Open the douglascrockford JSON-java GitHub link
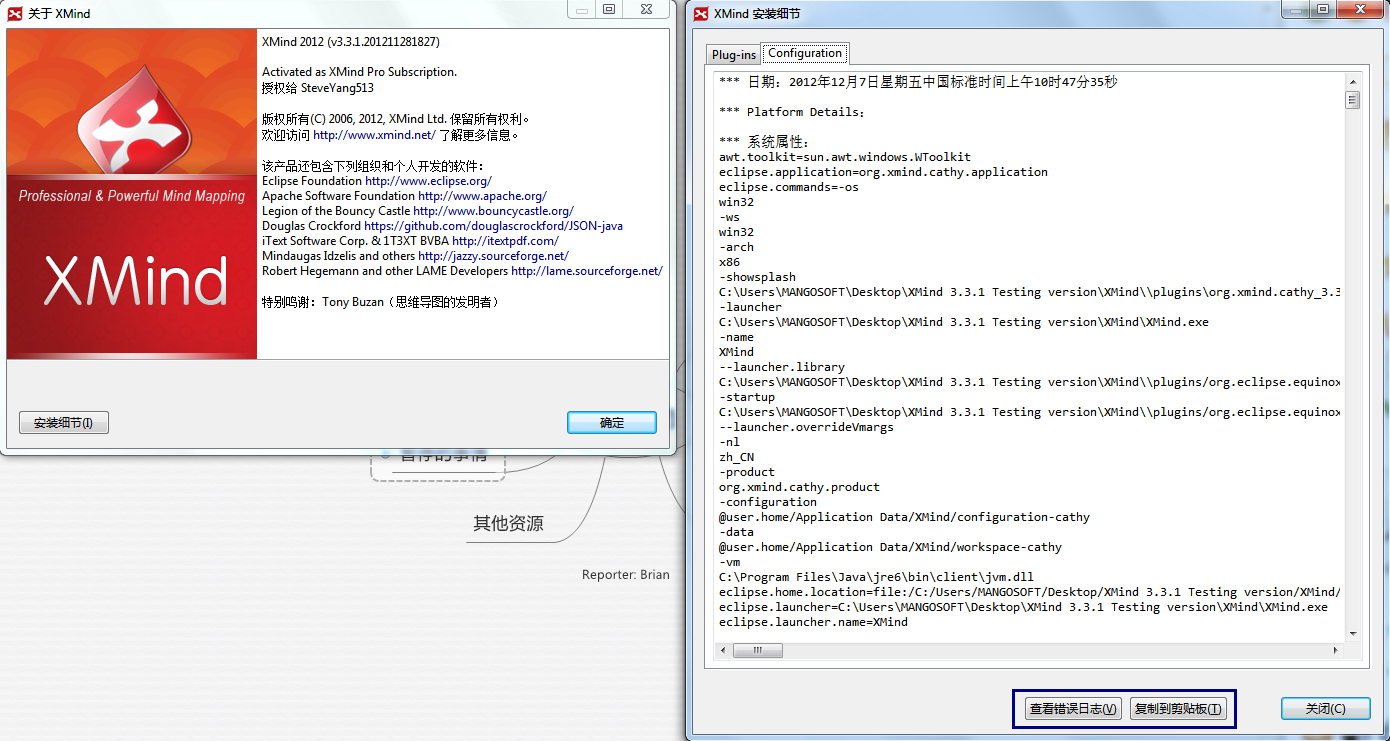The height and width of the screenshot is (741, 1390). pos(493,226)
